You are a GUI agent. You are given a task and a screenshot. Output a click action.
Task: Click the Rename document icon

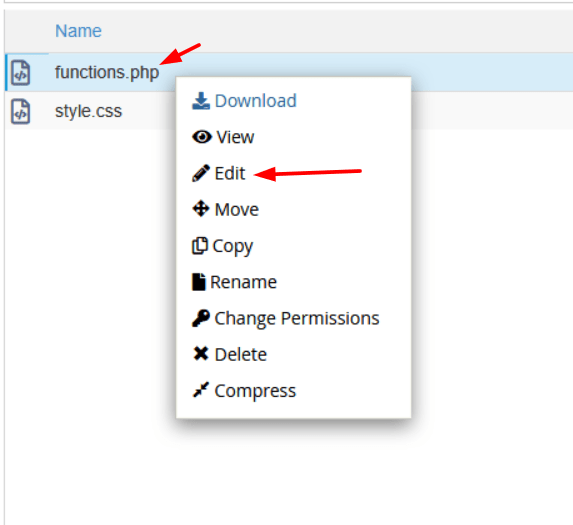coord(199,282)
